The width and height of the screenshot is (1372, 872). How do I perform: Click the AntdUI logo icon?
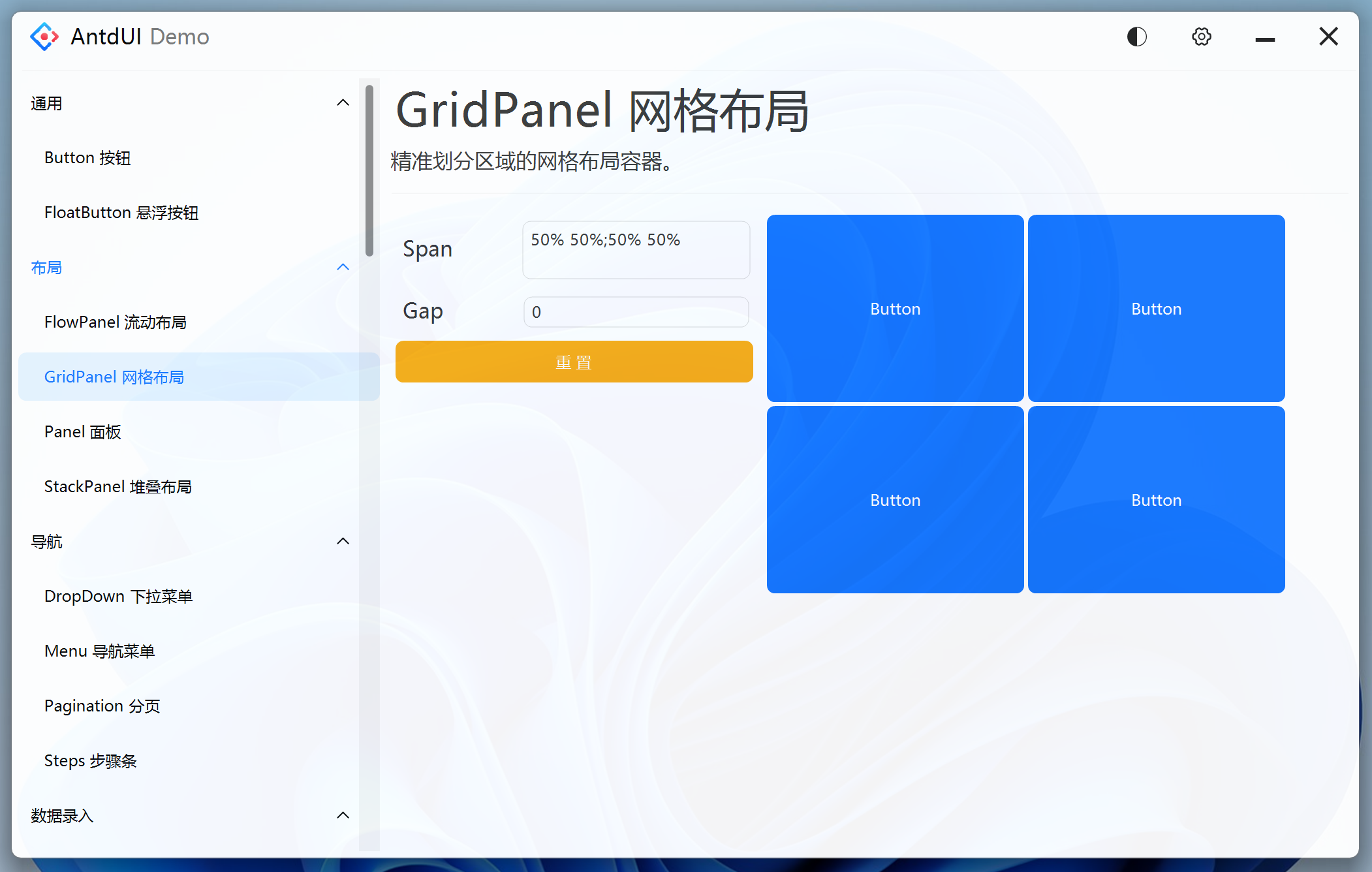44,37
